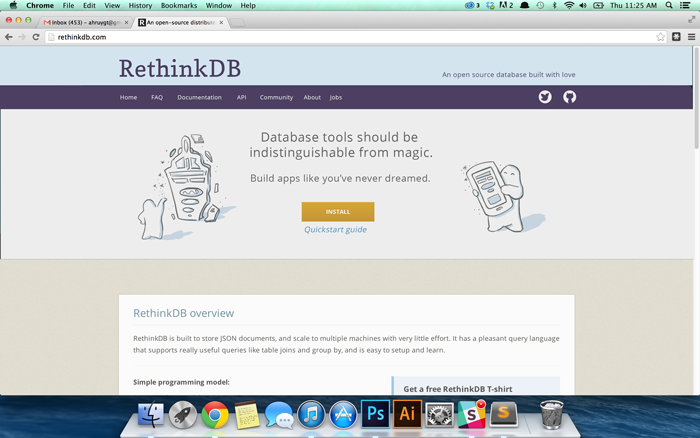The height and width of the screenshot is (438, 700).
Task: Click 'Get a free RethinkDB T-shirt' heading
Action: coord(458,389)
